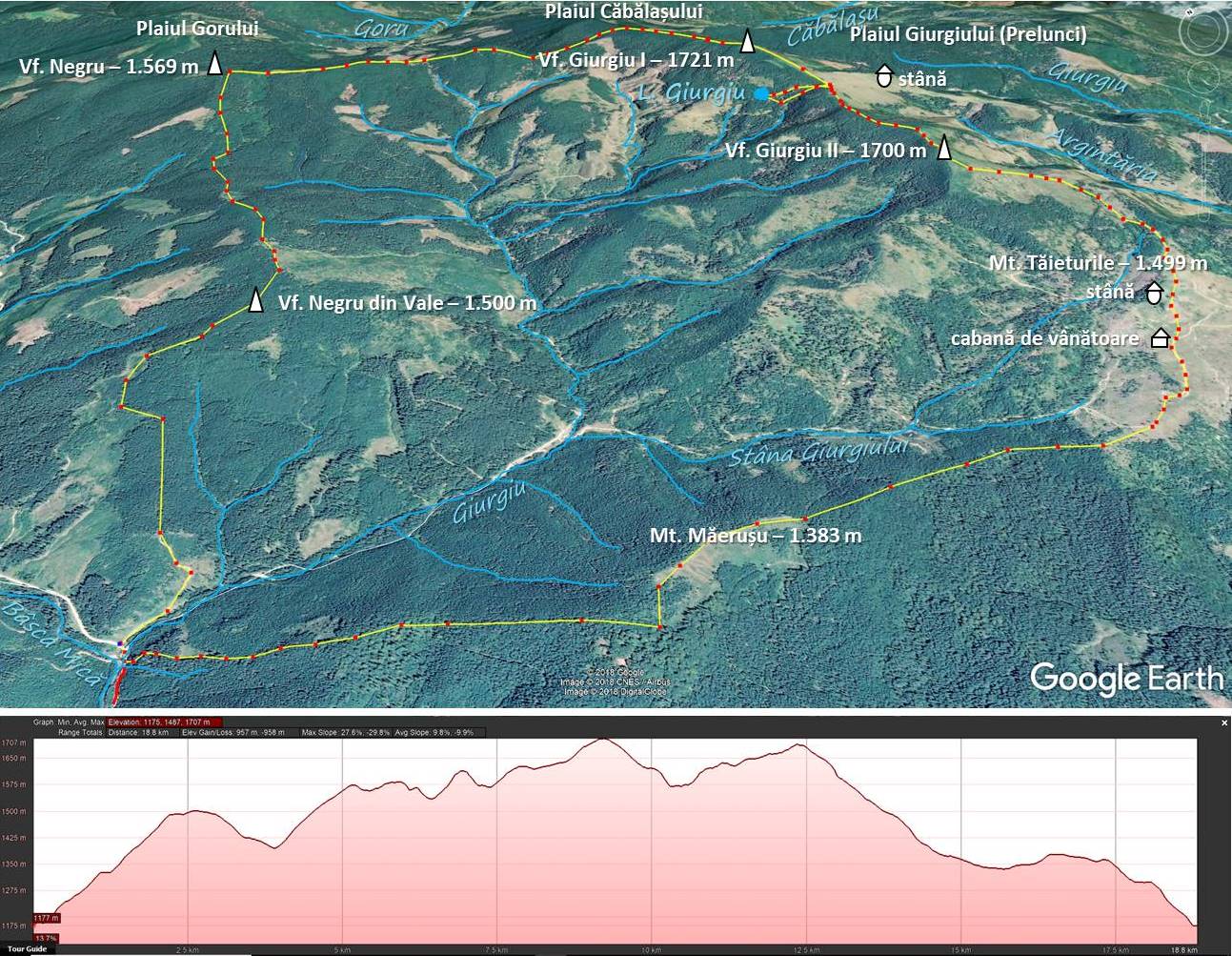The height and width of the screenshot is (956, 1232).
Task: Click the Max Slope stat box
Action: (347, 733)
